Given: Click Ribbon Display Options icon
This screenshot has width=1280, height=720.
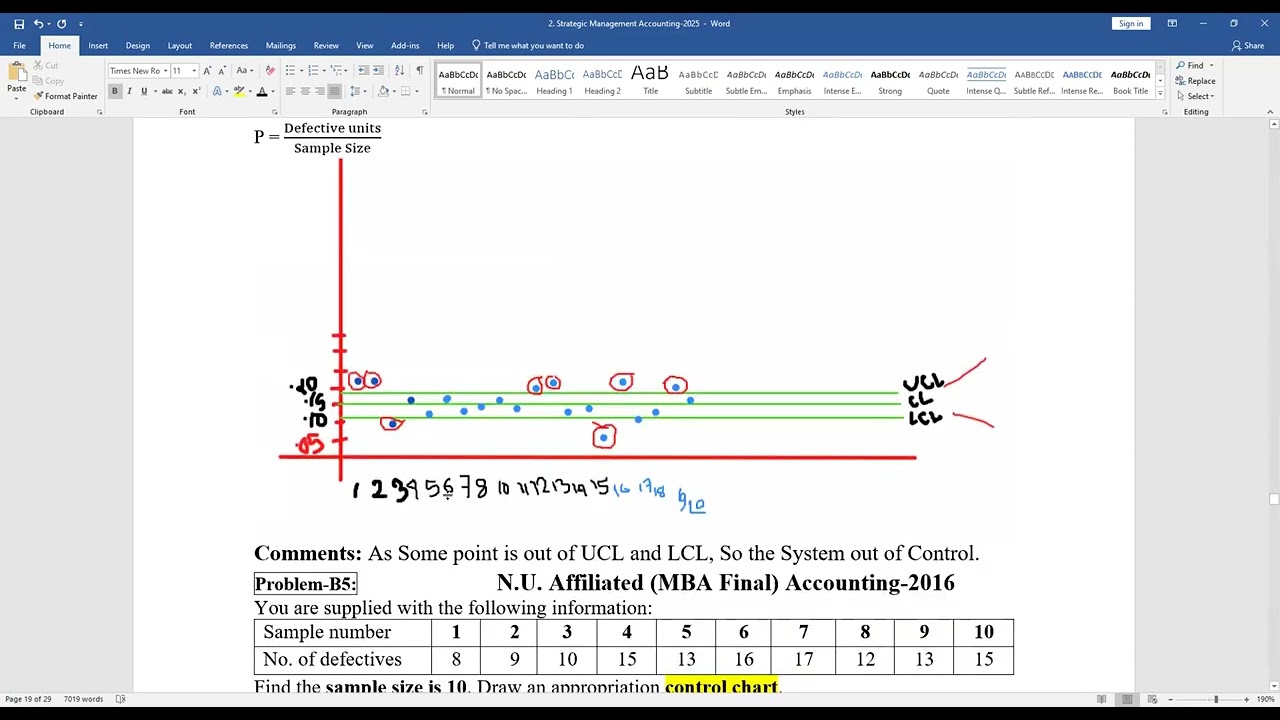Looking at the screenshot, I should coord(1172,24).
